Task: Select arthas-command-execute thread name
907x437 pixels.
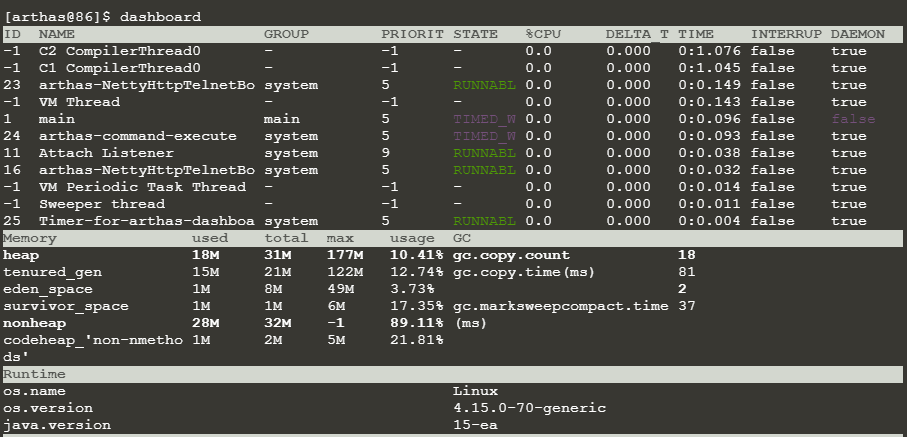Action: coord(138,136)
